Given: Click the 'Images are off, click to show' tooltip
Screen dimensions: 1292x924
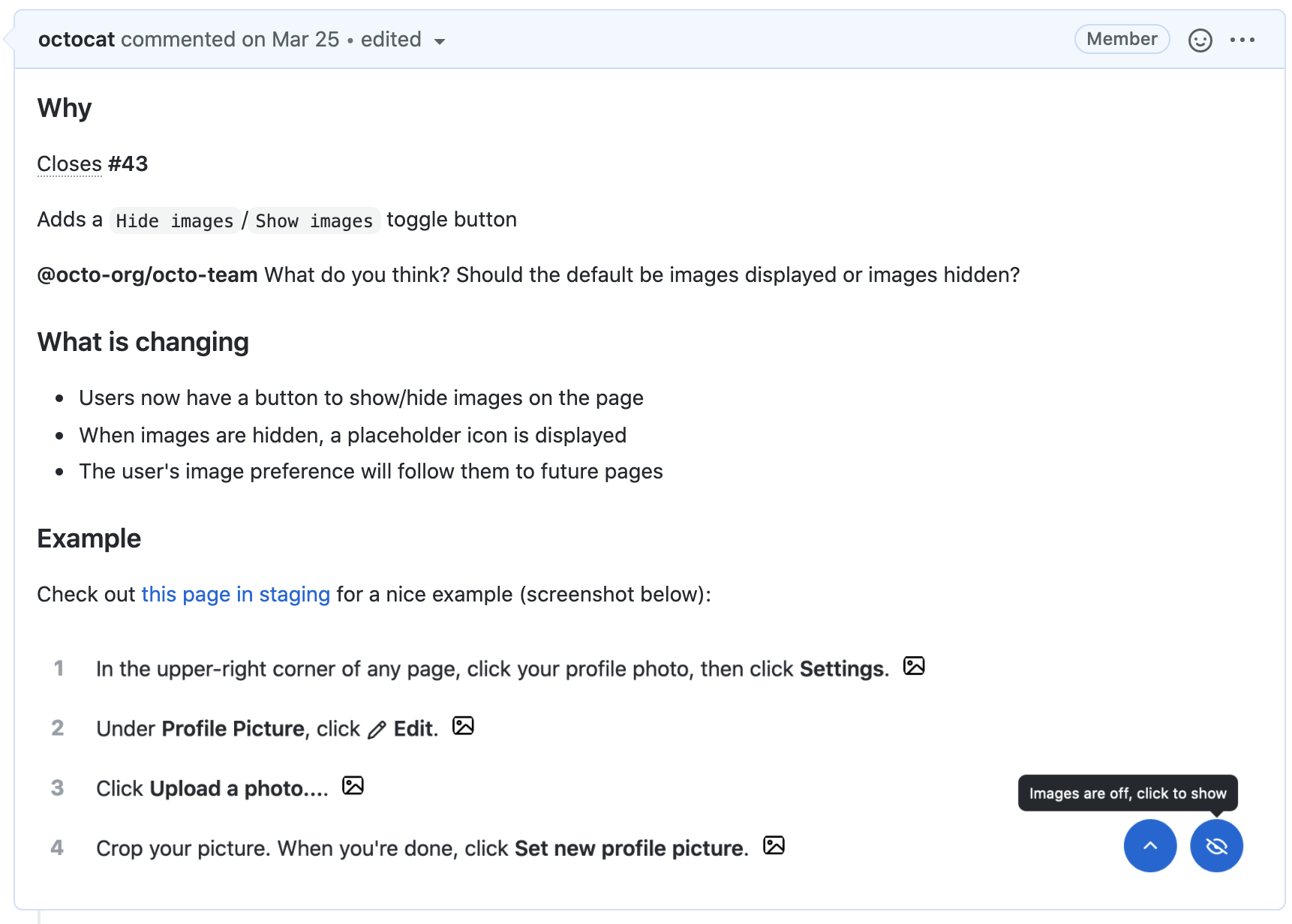Looking at the screenshot, I should (x=1128, y=793).
